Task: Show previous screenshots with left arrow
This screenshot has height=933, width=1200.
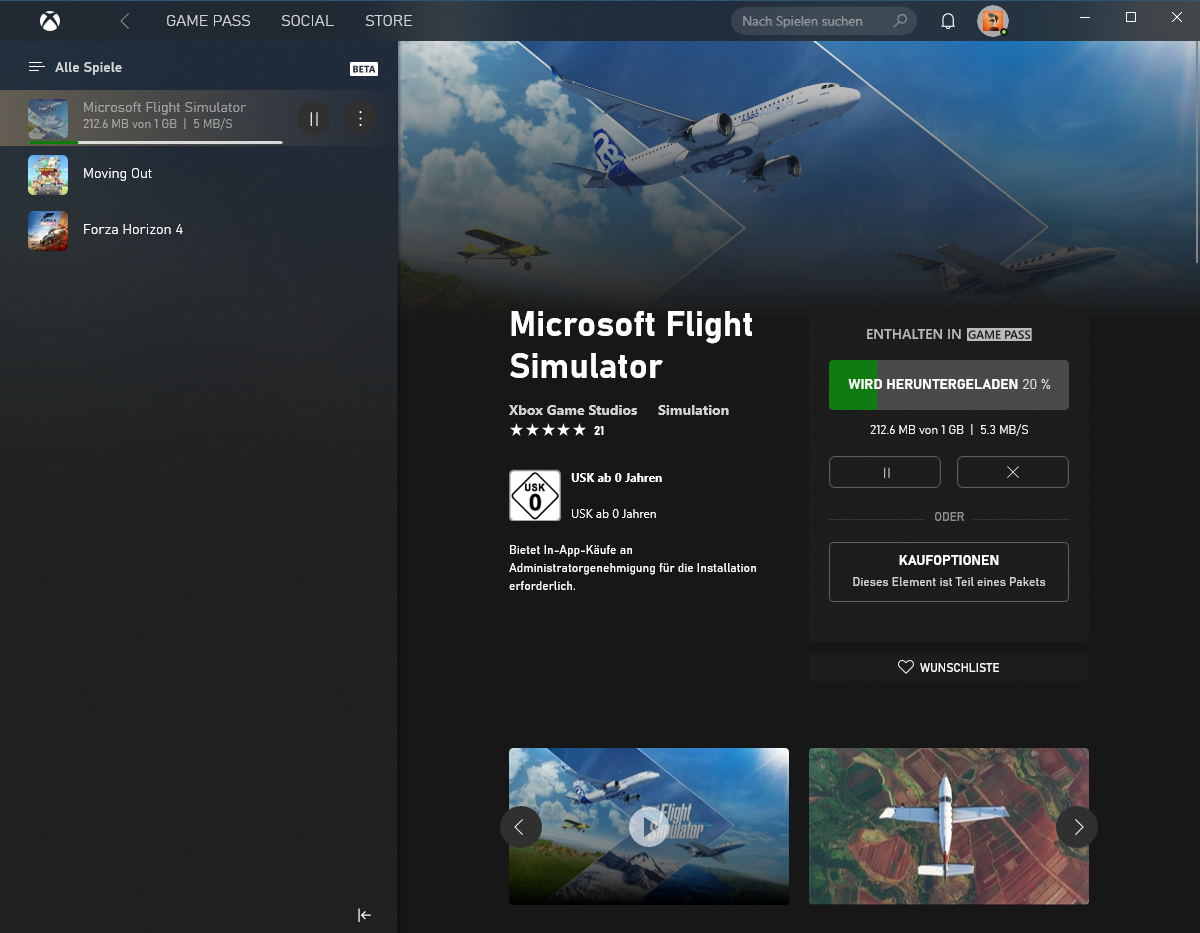Action: (520, 827)
